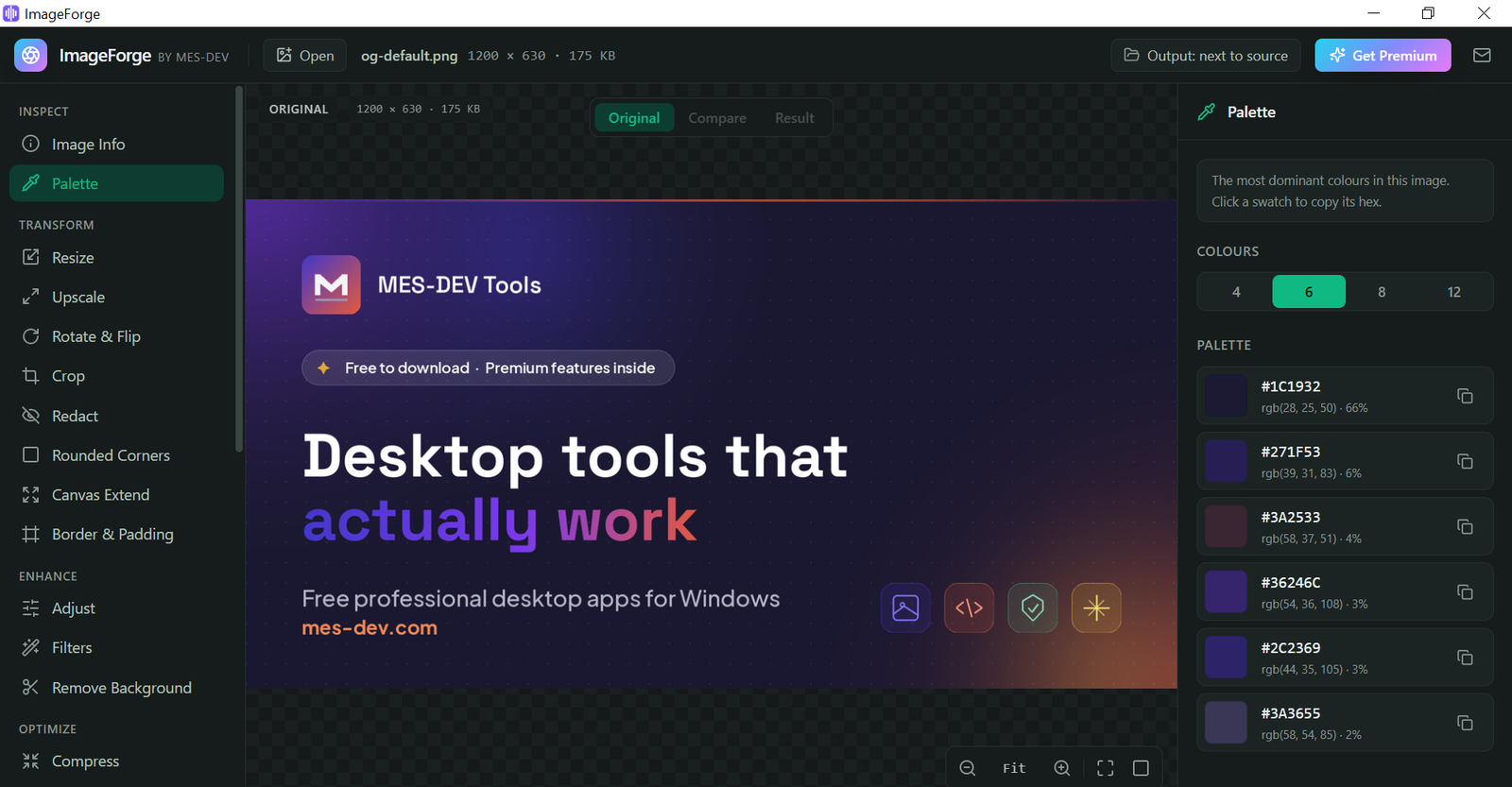Screen dimensions: 1512x787
Task: Open the Upscale tool
Action: click(x=116, y=298)
